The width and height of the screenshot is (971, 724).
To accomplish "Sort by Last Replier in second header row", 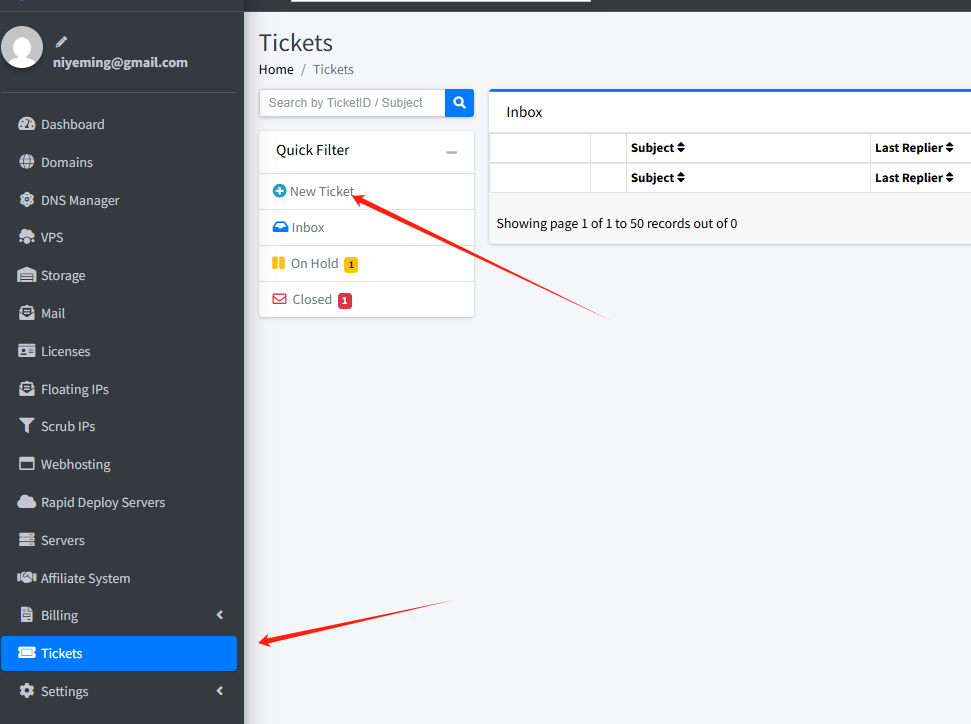I will [x=914, y=177].
